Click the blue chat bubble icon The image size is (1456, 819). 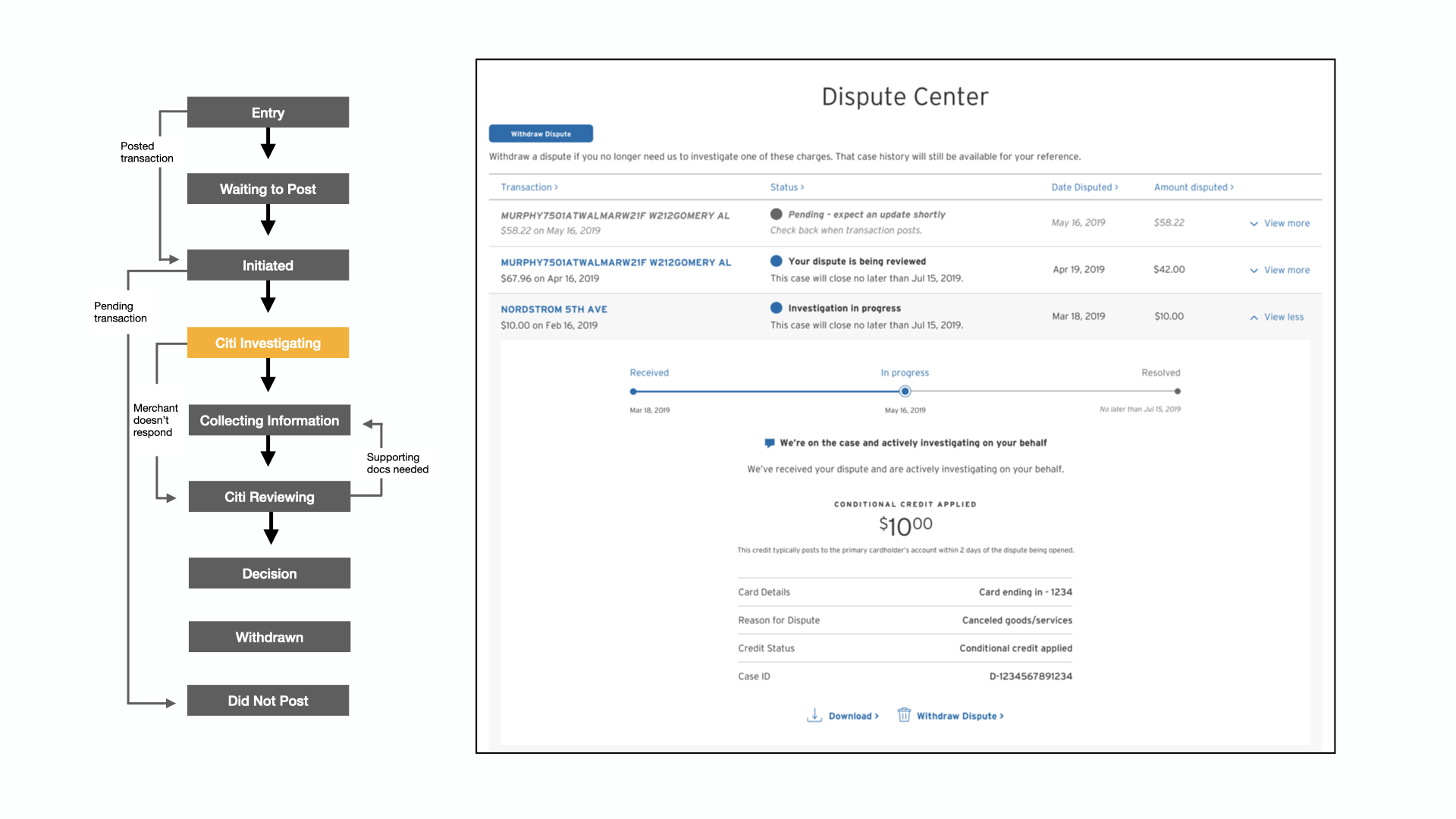(770, 443)
